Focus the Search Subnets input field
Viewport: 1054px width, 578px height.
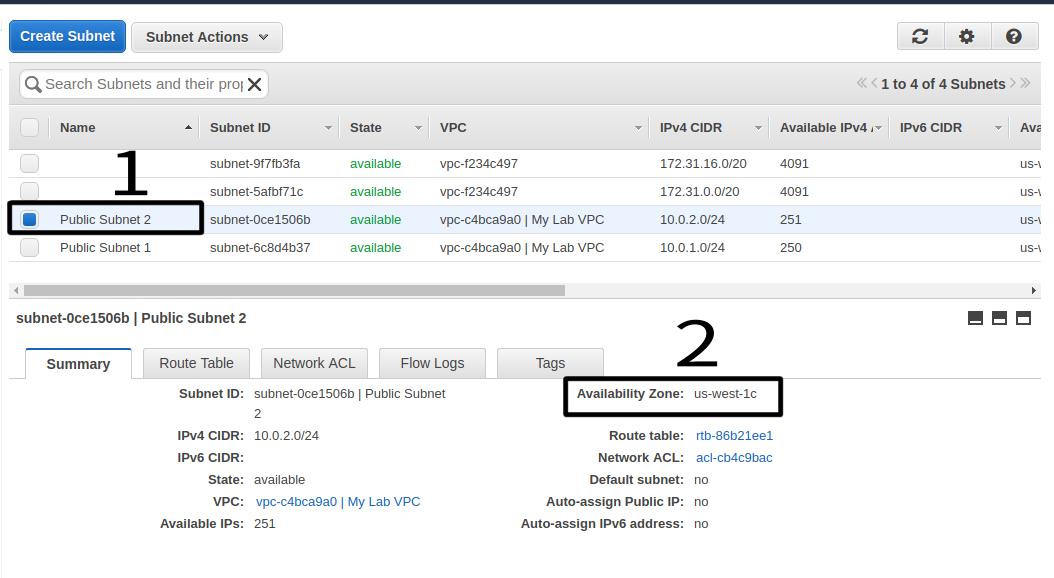click(143, 85)
